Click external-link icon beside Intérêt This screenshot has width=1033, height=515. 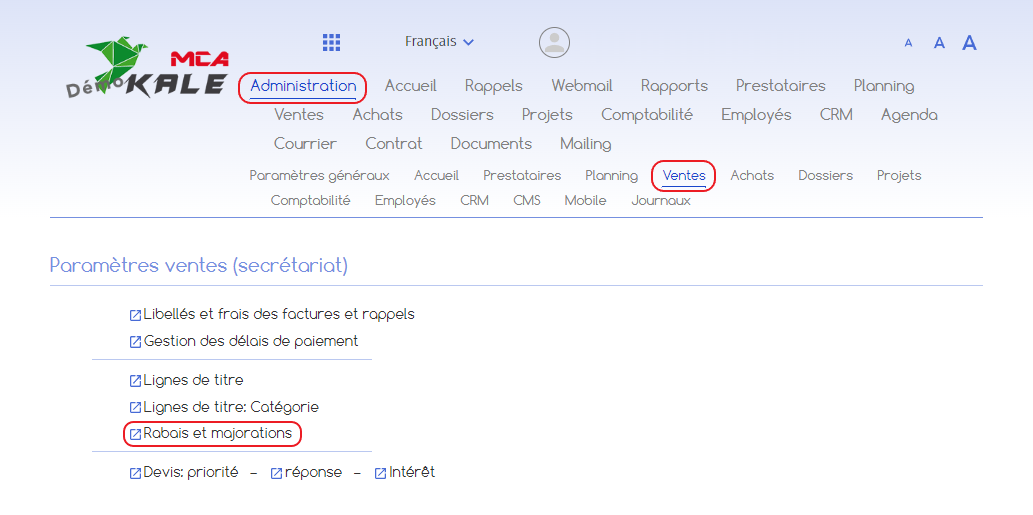tap(380, 474)
